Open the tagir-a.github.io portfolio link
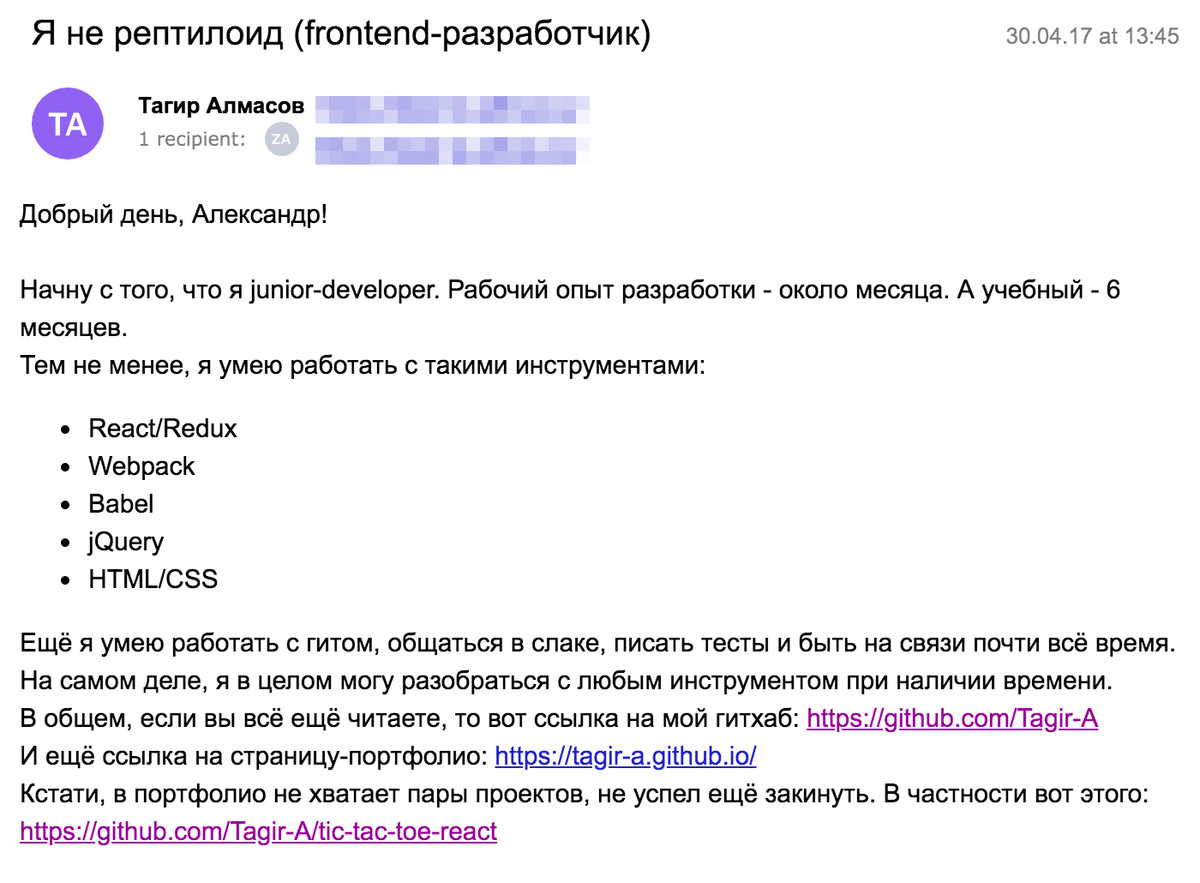This screenshot has width=1200, height=883. click(x=626, y=756)
